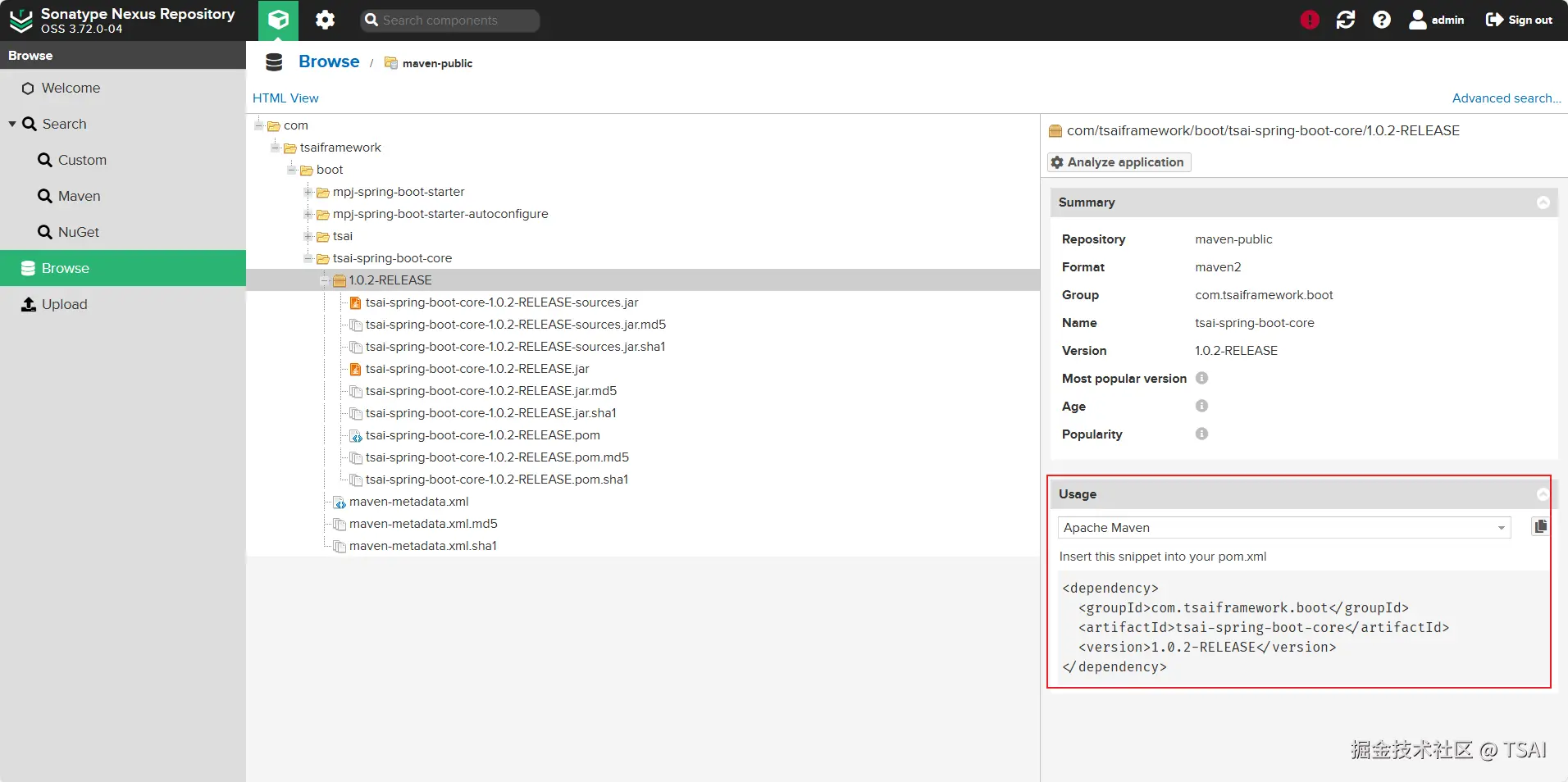
Task: Collapse the Summary panel
Action: (x=1543, y=202)
